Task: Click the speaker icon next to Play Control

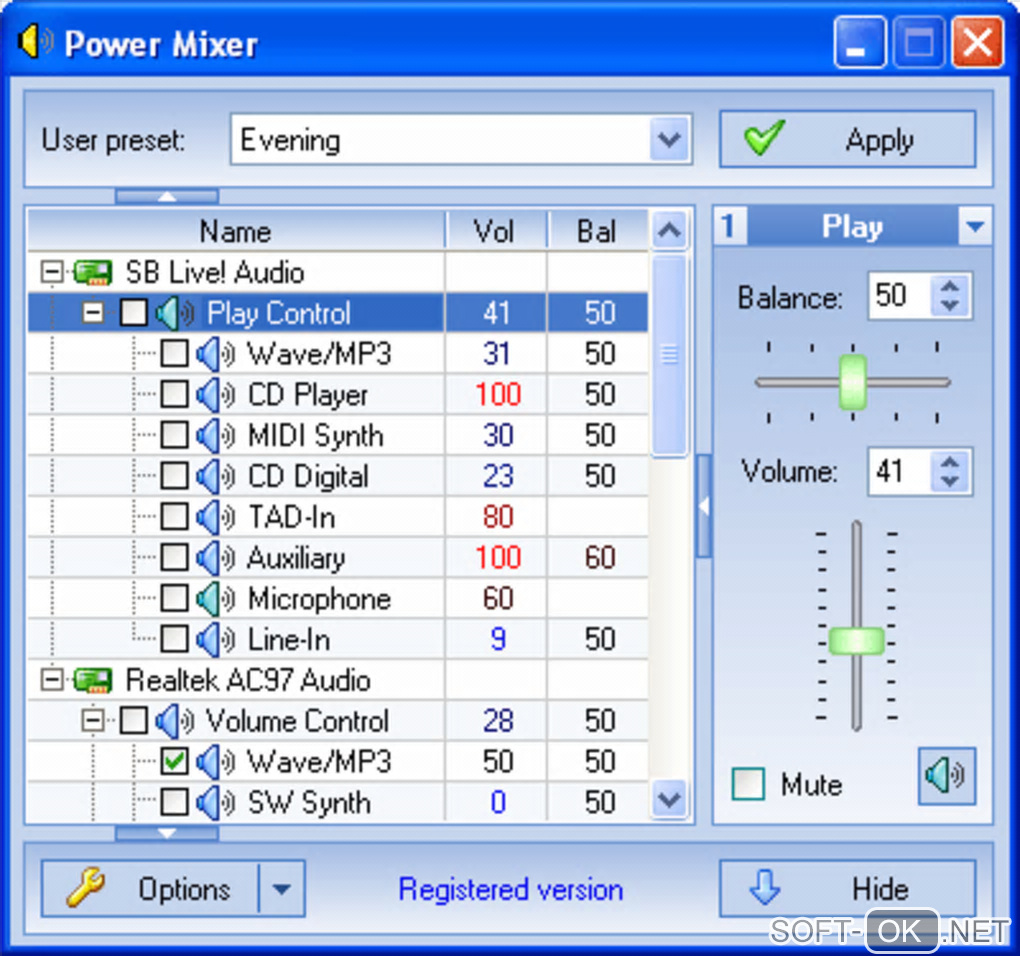Action: click(x=174, y=313)
